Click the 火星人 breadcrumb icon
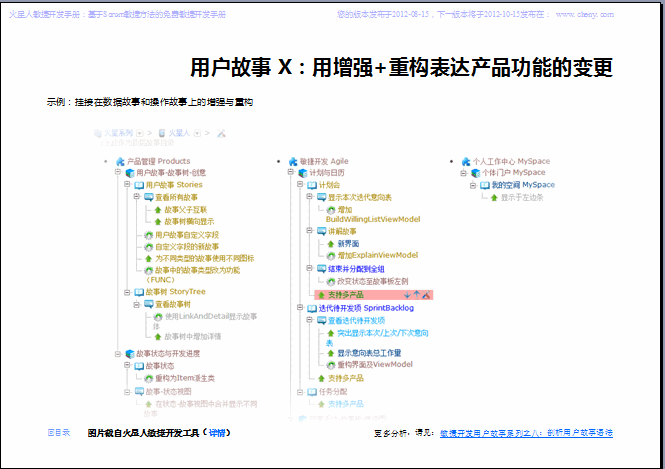The image size is (665, 469). point(162,133)
